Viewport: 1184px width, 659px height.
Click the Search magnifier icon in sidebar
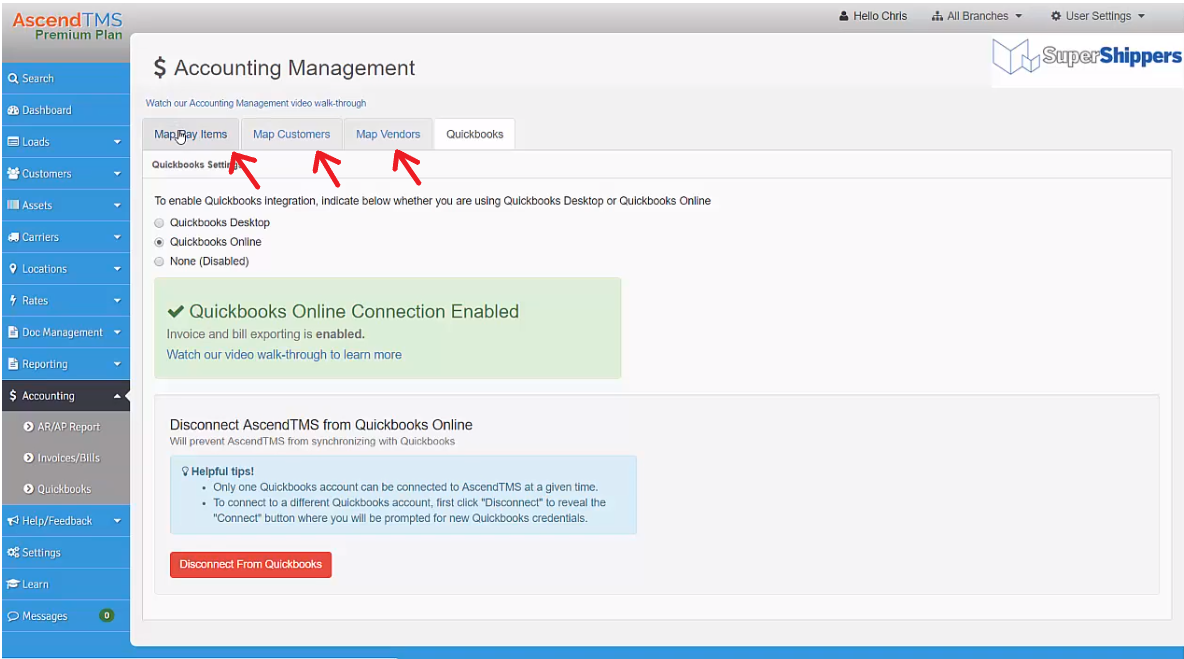coord(13,79)
